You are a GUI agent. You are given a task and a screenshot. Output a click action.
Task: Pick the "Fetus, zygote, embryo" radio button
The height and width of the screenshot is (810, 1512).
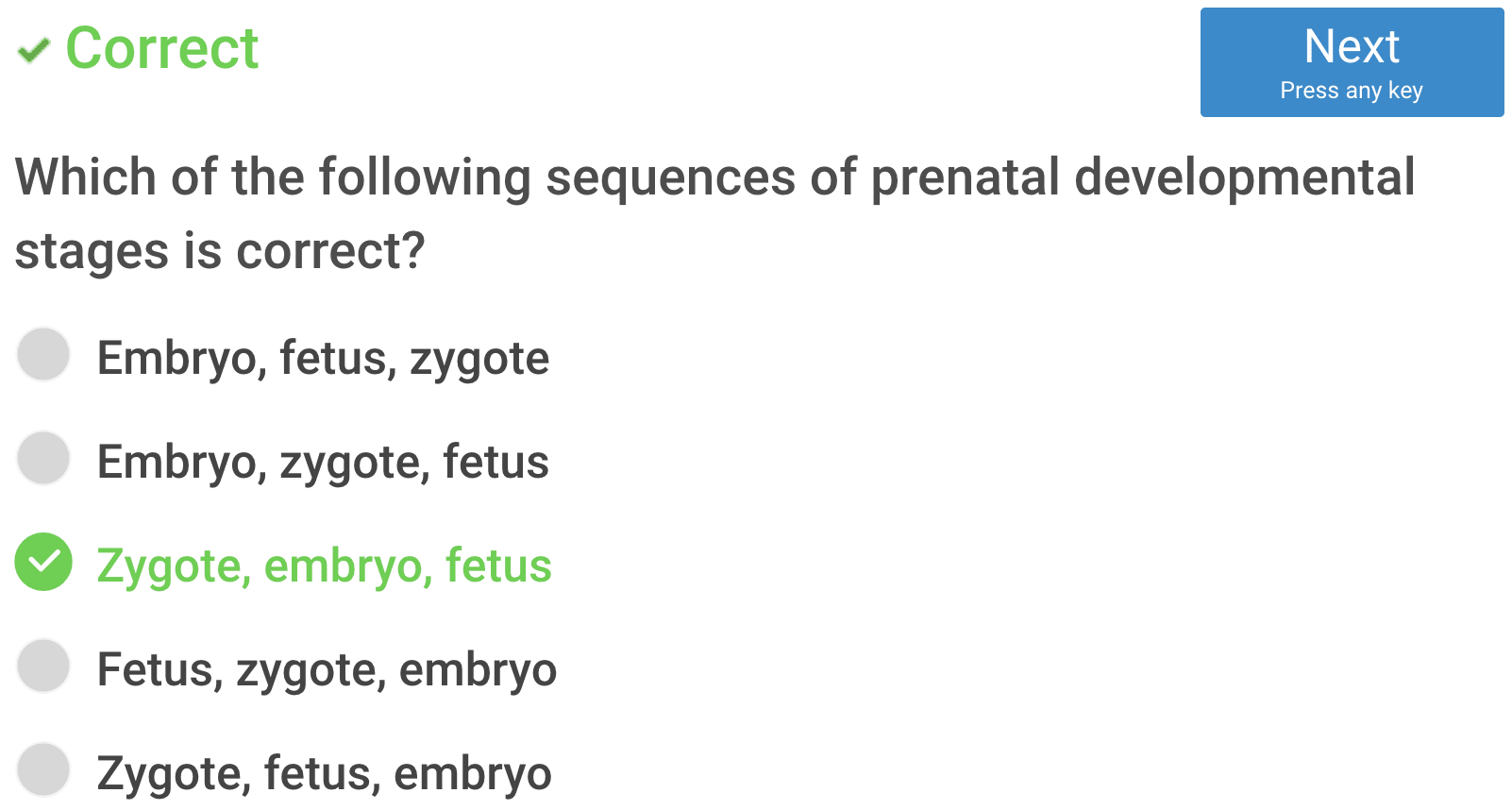pos(43,666)
